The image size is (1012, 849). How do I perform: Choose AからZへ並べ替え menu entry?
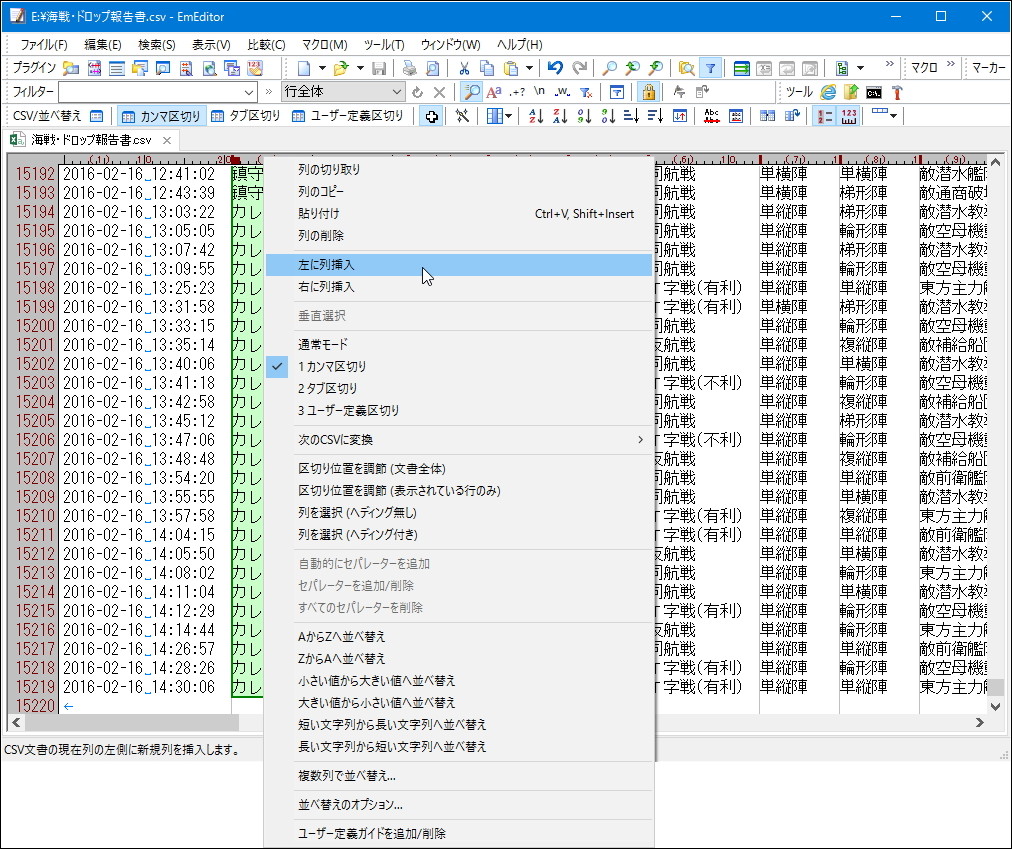pyautogui.click(x=458, y=637)
